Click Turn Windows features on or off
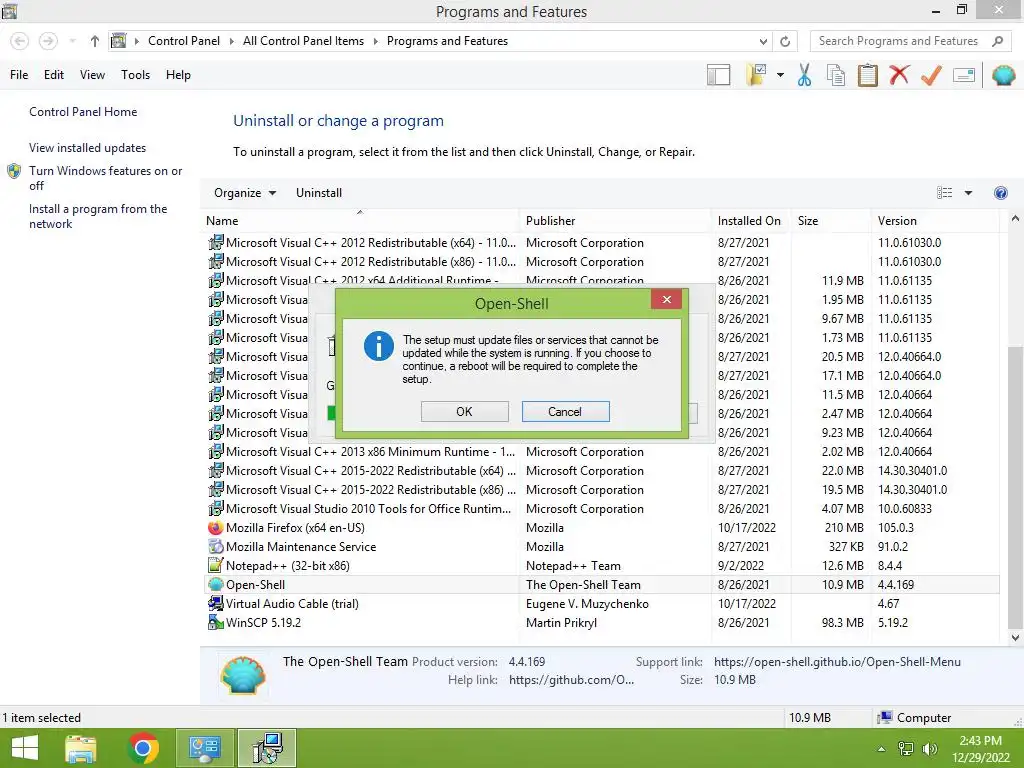 [x=105, y=178]
